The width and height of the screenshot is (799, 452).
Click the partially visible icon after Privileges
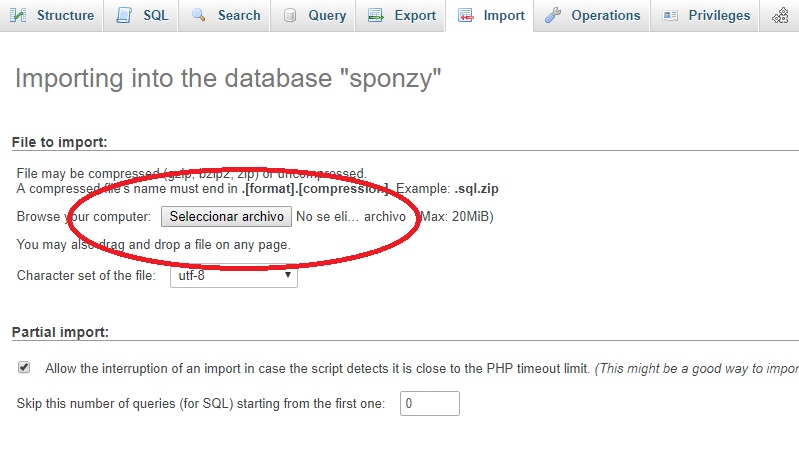781,16
